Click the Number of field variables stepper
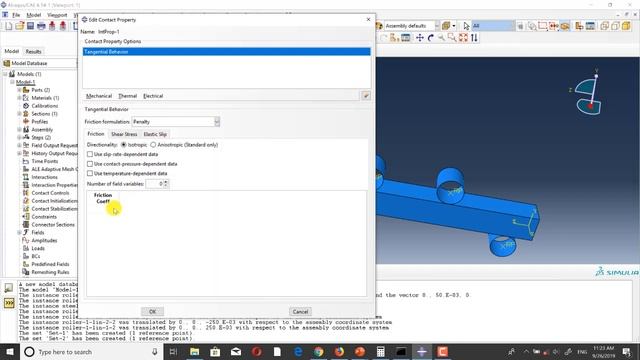 tap(166, 184)
